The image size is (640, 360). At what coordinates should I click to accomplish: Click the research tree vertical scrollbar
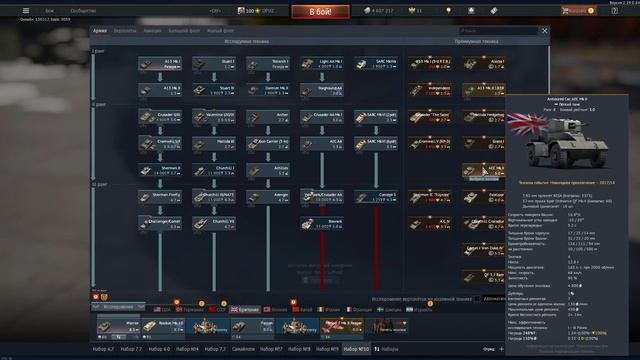pos(549,69)
